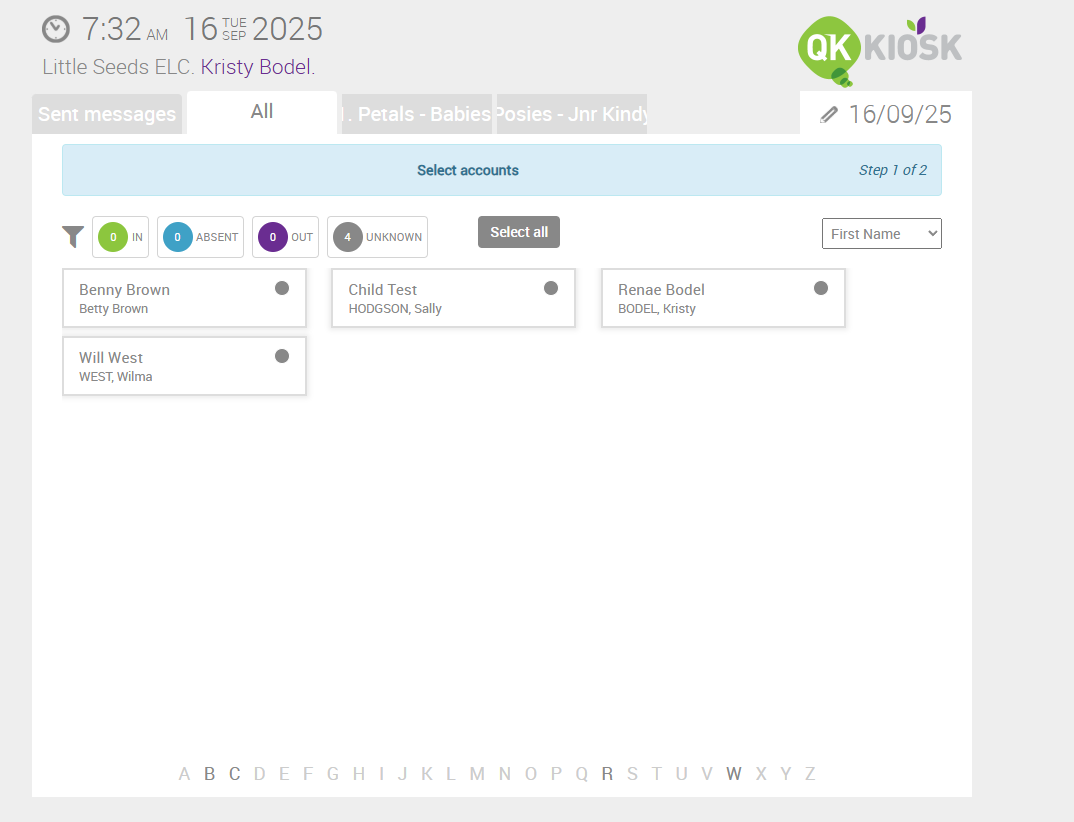Click the green IN count circle
The height and width of the screenshot is (822, 1074).
coord(113,238)
